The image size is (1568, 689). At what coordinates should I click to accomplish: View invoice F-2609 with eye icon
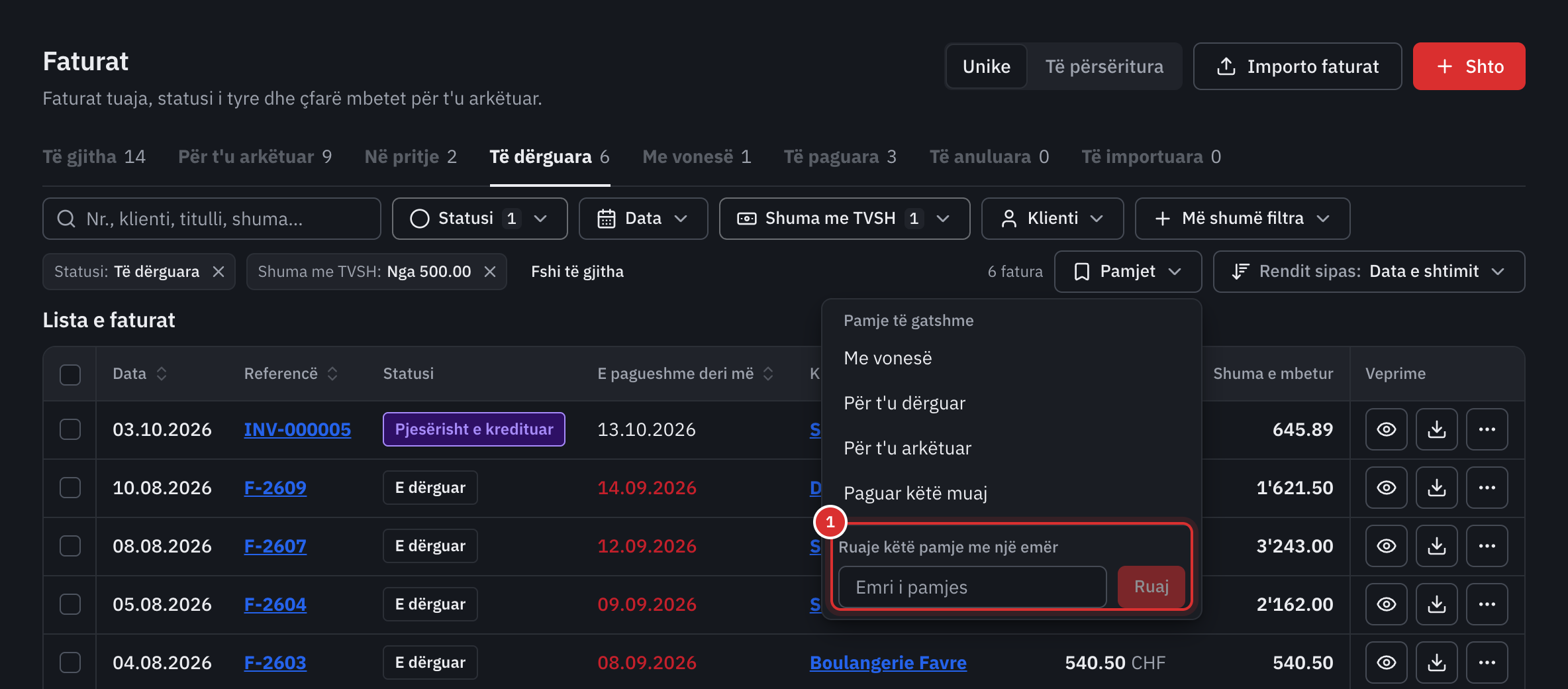1386,488
